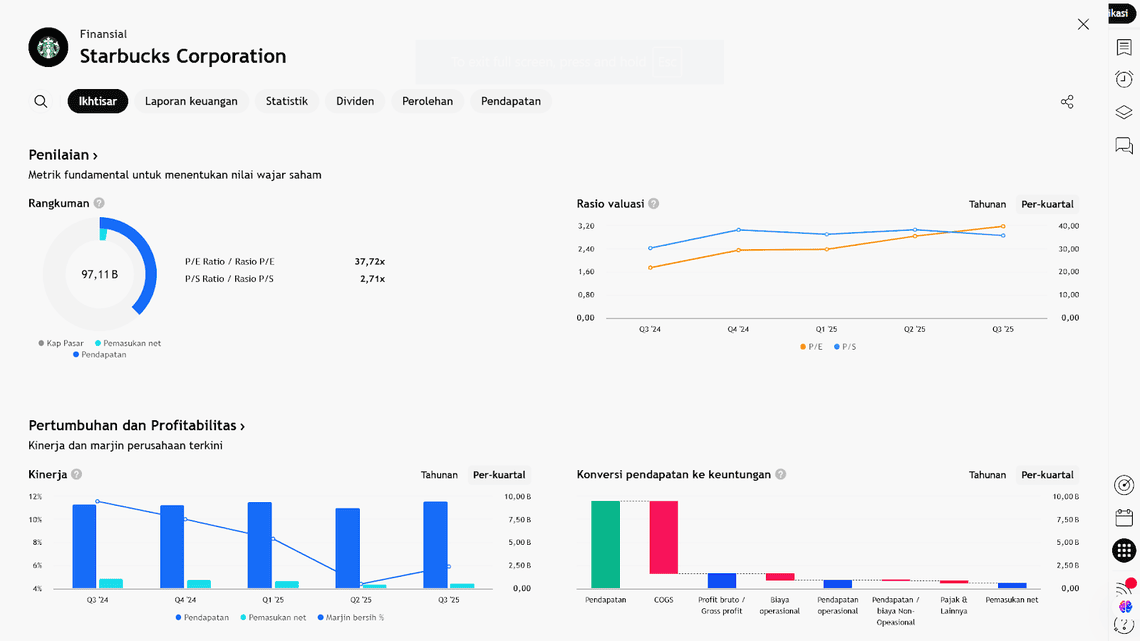Image resolution: width=1140 pixels, height=641 pixels.
Task: Open the chat bubbles sidebar icon
Action: pos(1124,146)
